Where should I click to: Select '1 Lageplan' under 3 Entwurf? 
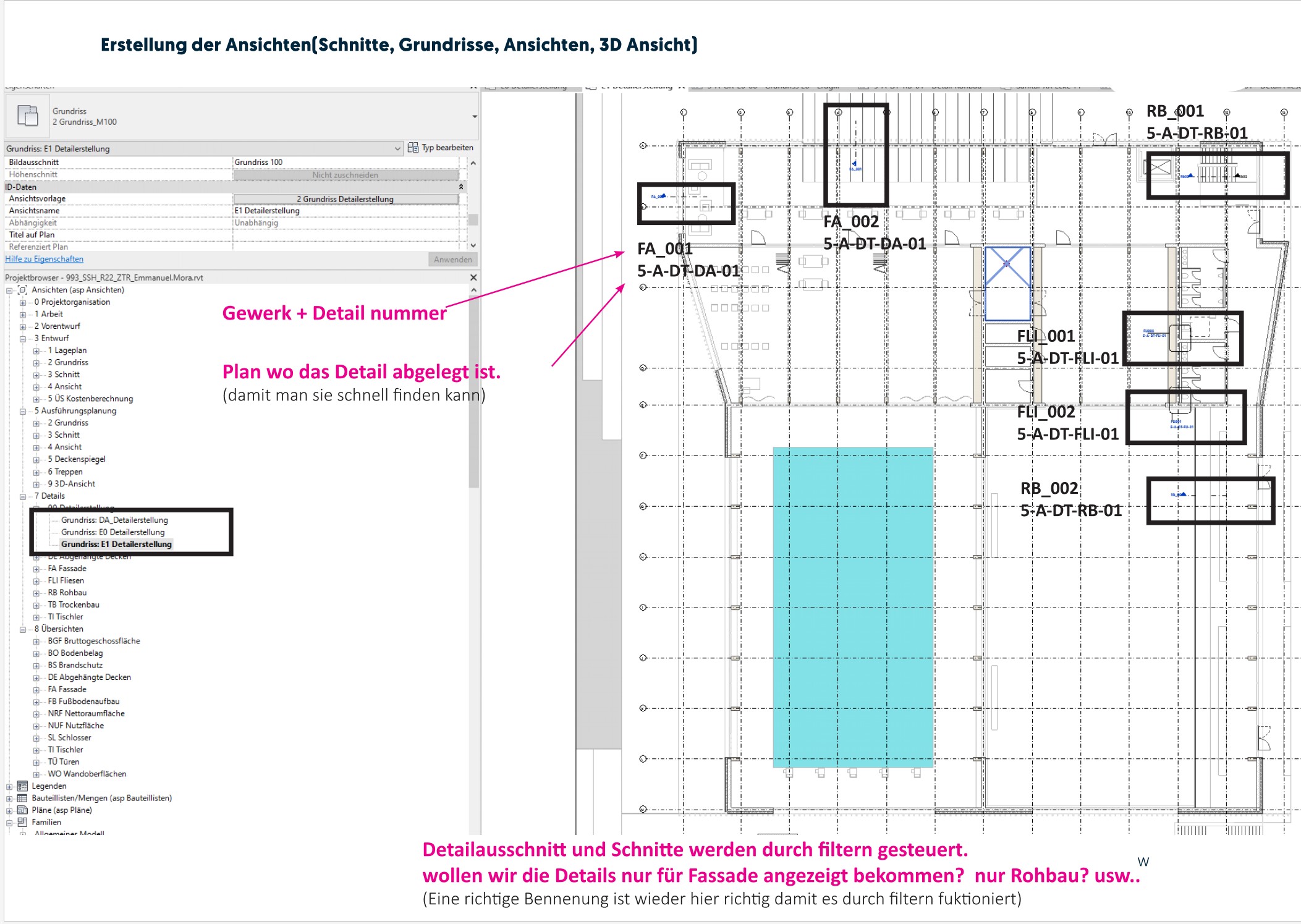point(67,350)
